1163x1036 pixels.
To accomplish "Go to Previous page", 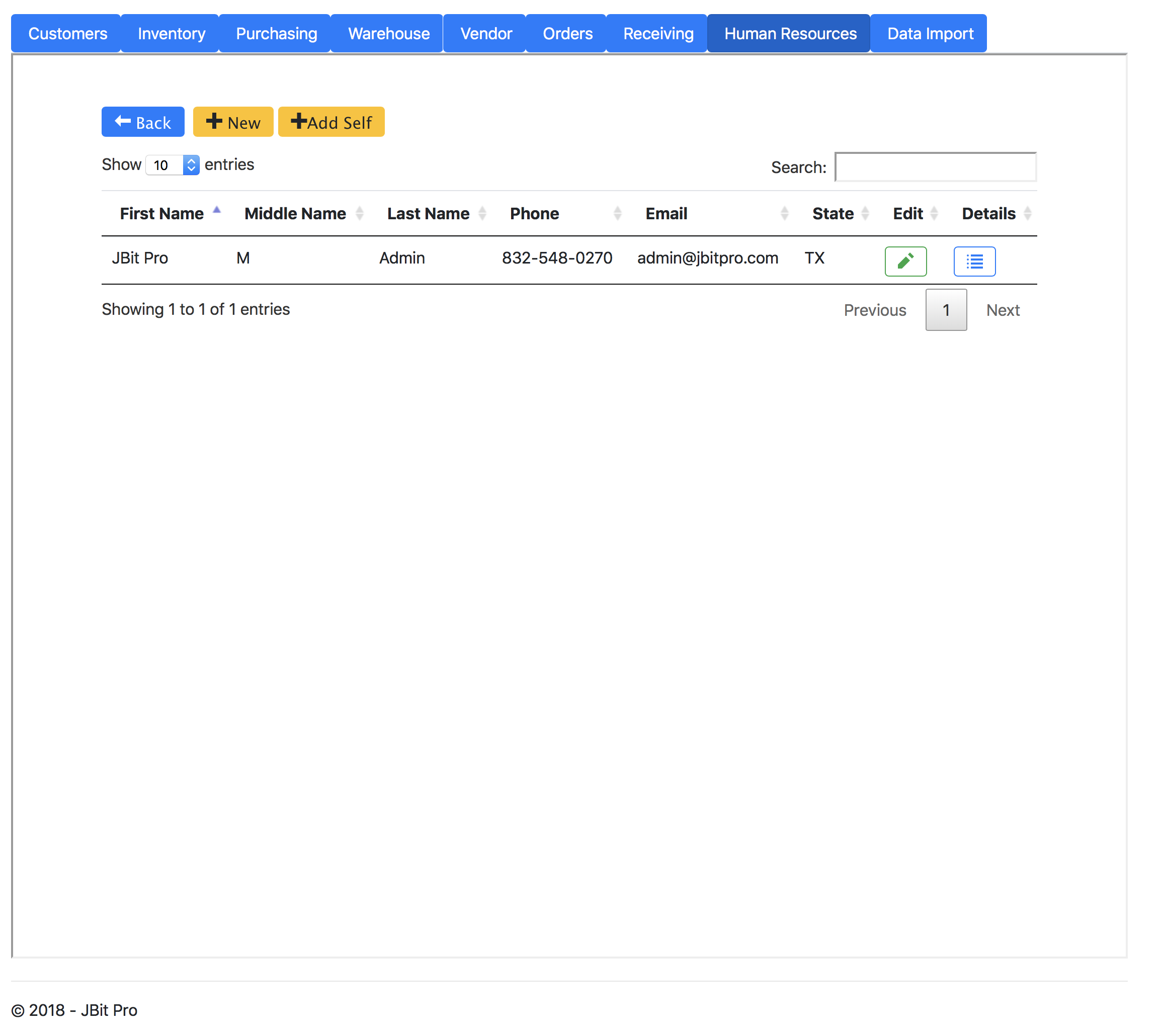I will pyautogui.click(x=874, y=310).
